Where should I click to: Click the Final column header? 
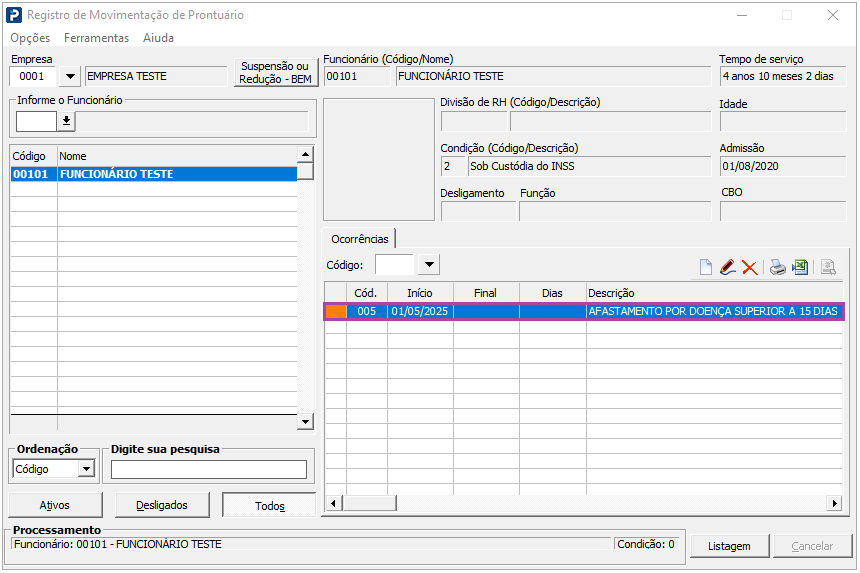[x=485, y=293]
